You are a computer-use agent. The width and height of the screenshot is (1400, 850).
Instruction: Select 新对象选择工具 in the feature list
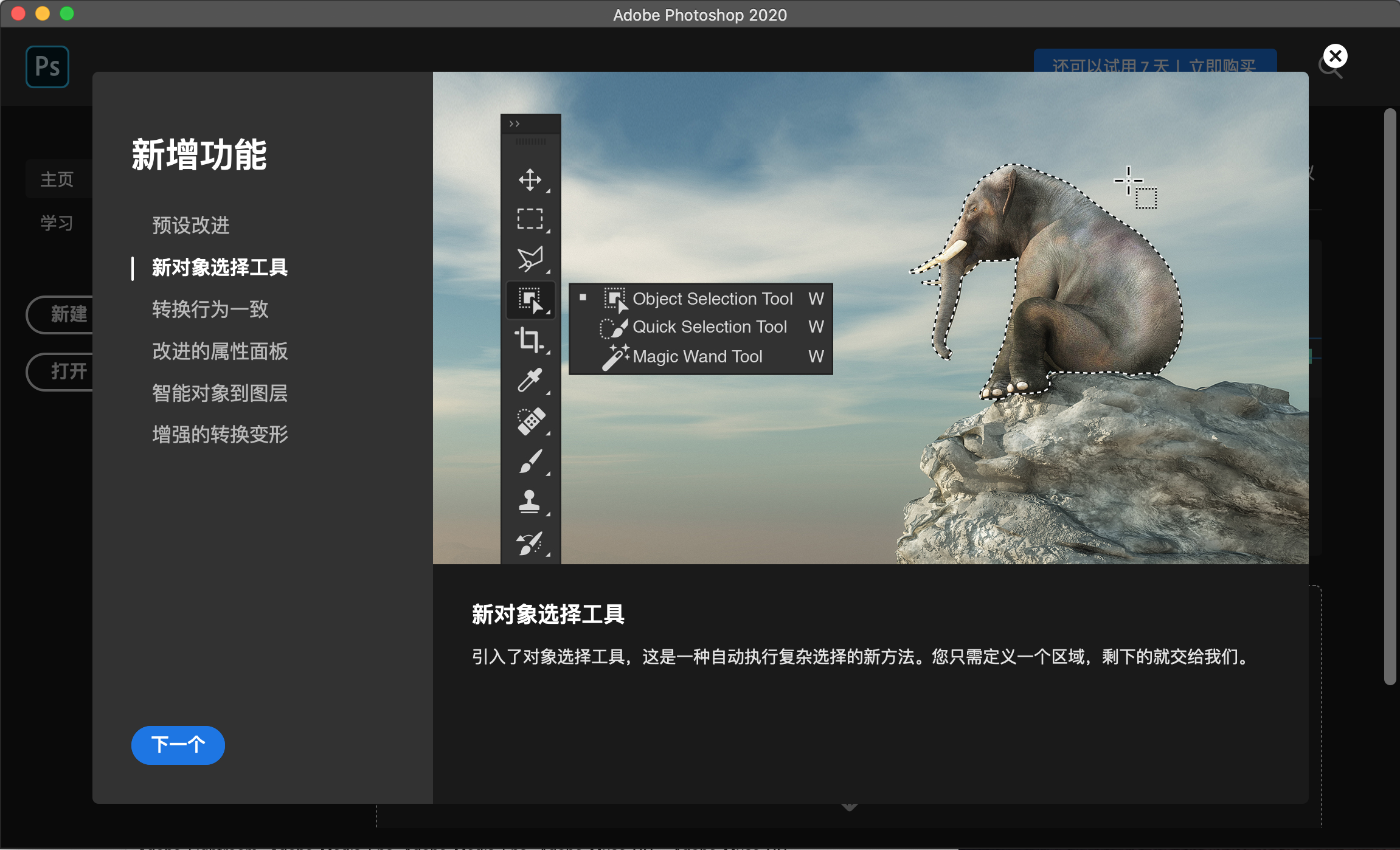pos(220,268)
